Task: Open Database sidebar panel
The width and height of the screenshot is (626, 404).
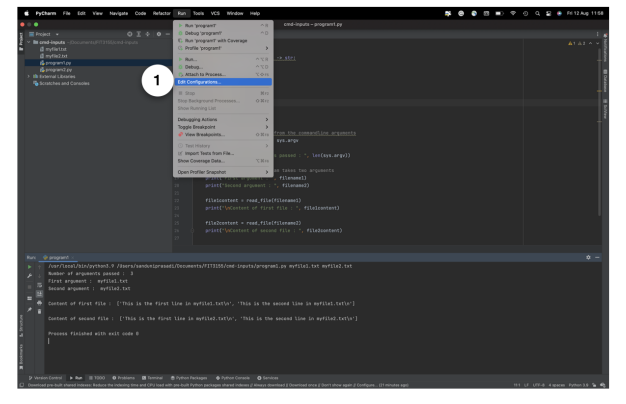Action: click(x=605, y=81)
